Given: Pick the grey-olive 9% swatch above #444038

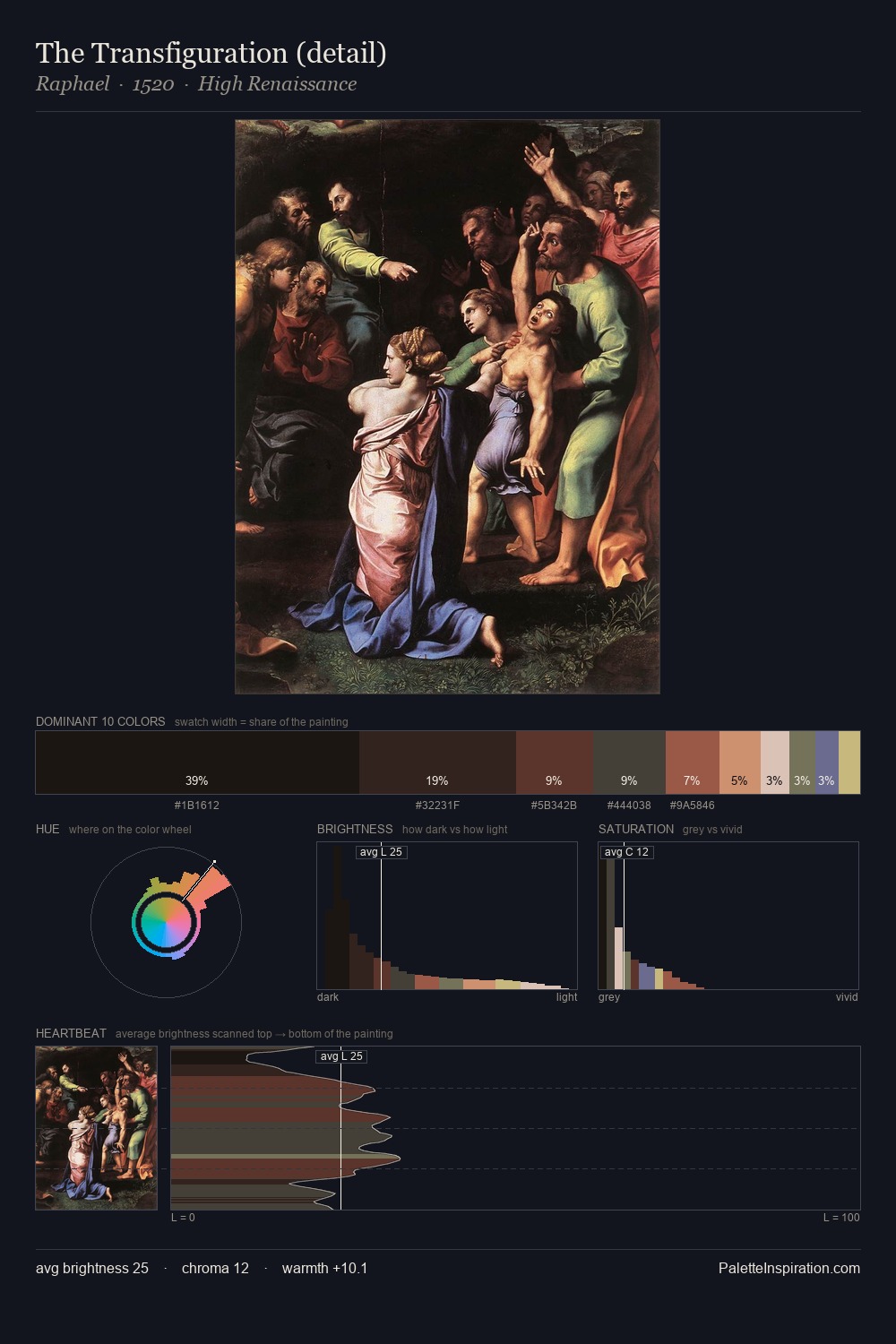Looking at the screenshot, I should (x=629, y=762).
